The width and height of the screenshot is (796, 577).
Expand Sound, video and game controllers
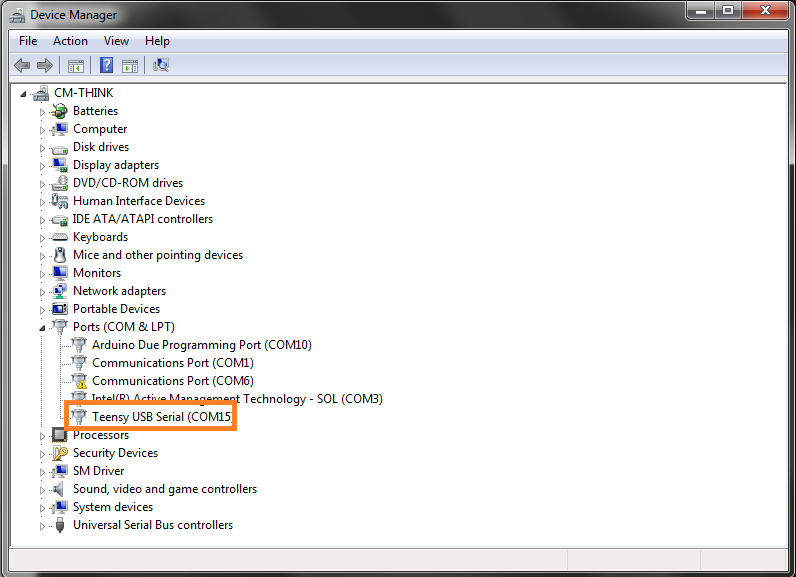click(43, 490)
